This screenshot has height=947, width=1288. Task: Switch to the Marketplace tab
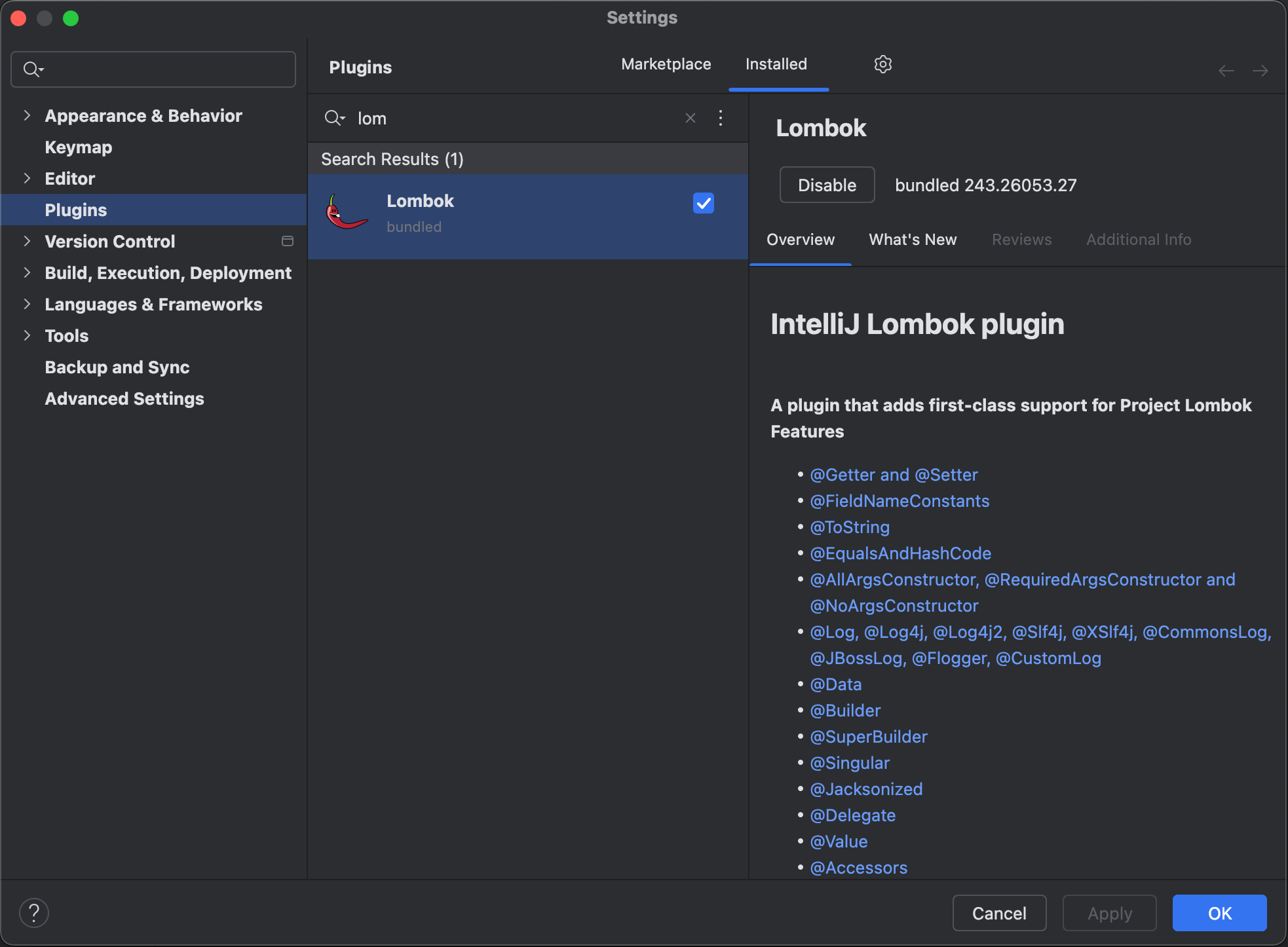coord(666,64)
